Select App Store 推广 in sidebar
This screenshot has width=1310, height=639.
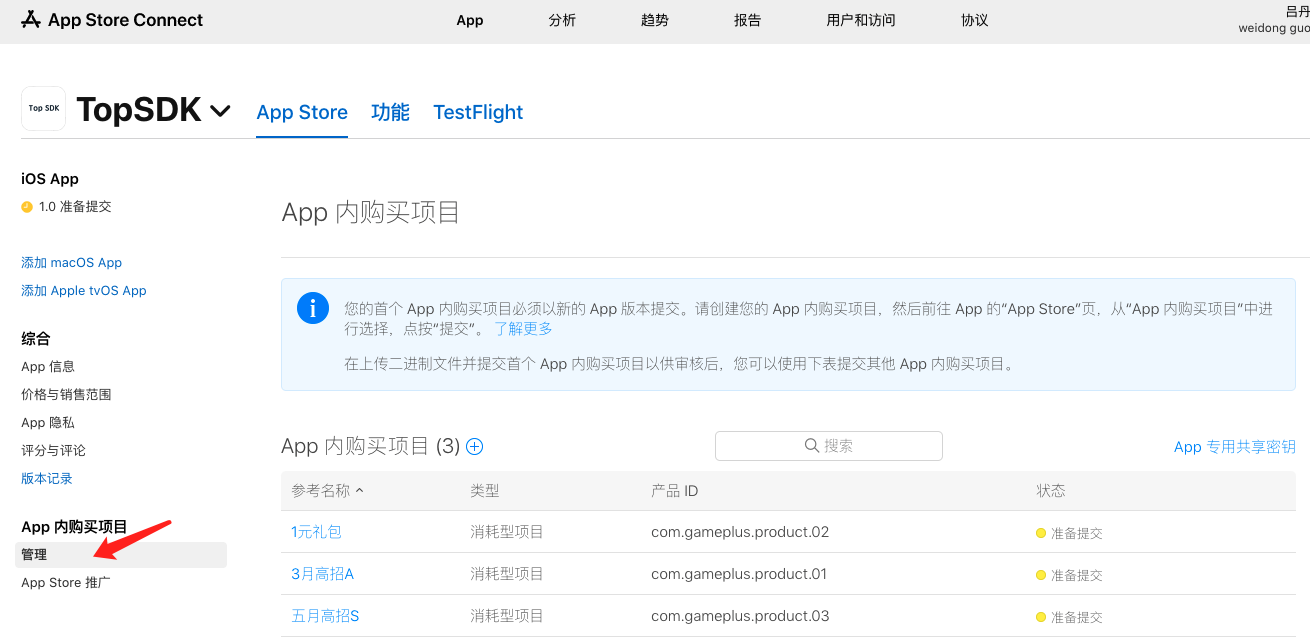[x=66, y=583]
